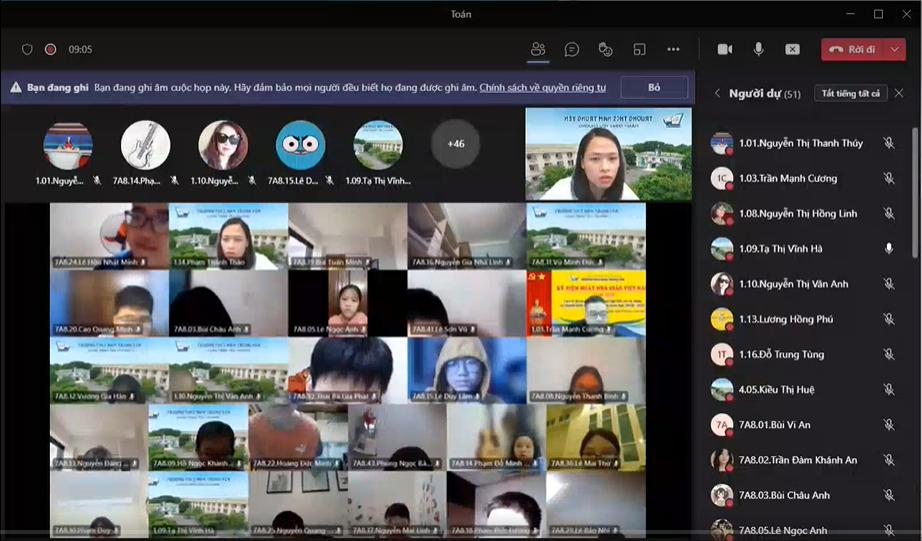Click the Tắt tiếng tất cả button

coord(850,93)
